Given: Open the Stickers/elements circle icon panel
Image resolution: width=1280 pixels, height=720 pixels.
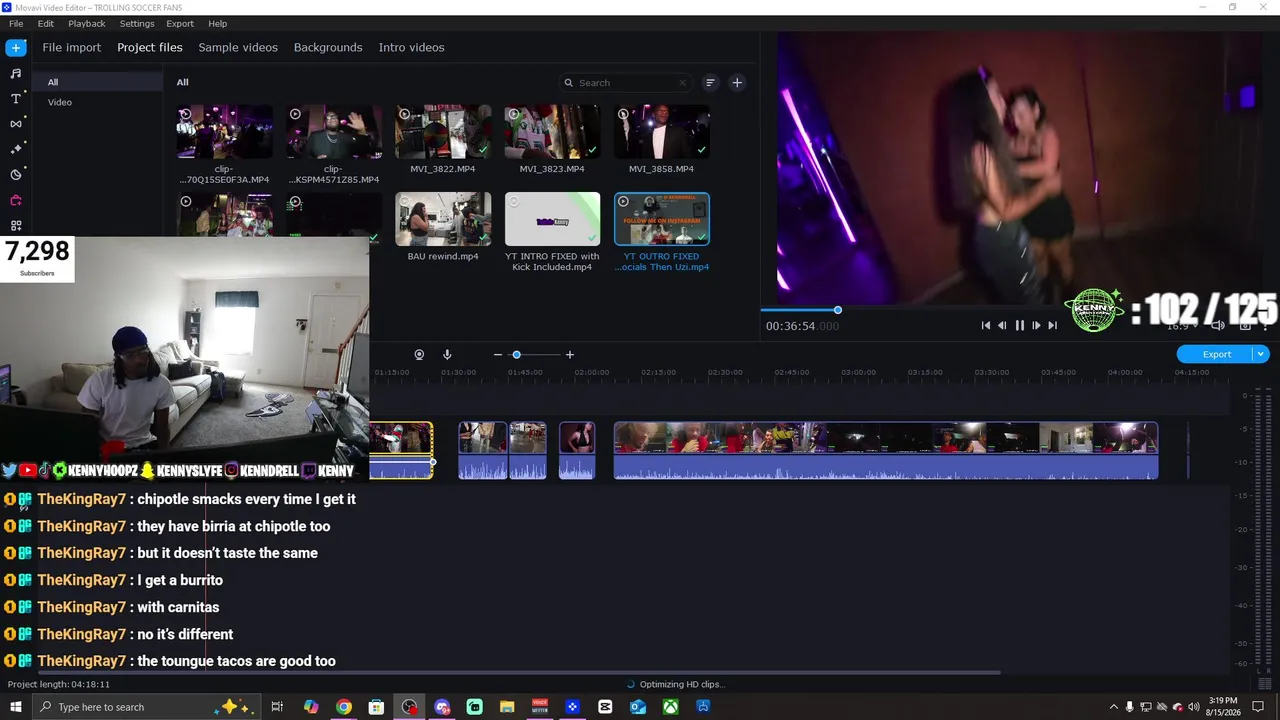Looking at the screenshot, I should pyautogui.click(x=16, y=175).
